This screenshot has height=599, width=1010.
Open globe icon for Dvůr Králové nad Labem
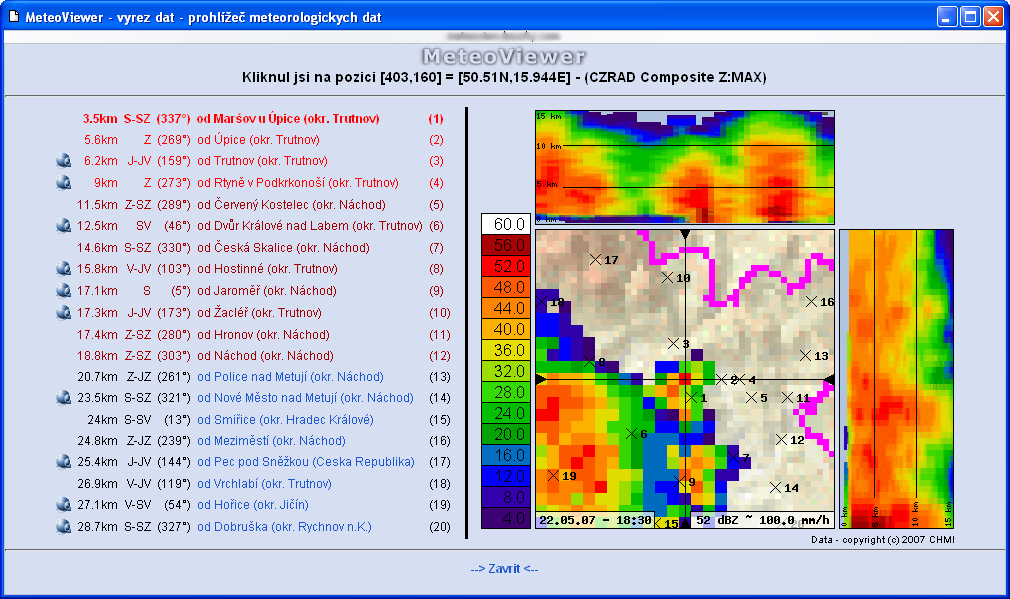click(63, 225)
